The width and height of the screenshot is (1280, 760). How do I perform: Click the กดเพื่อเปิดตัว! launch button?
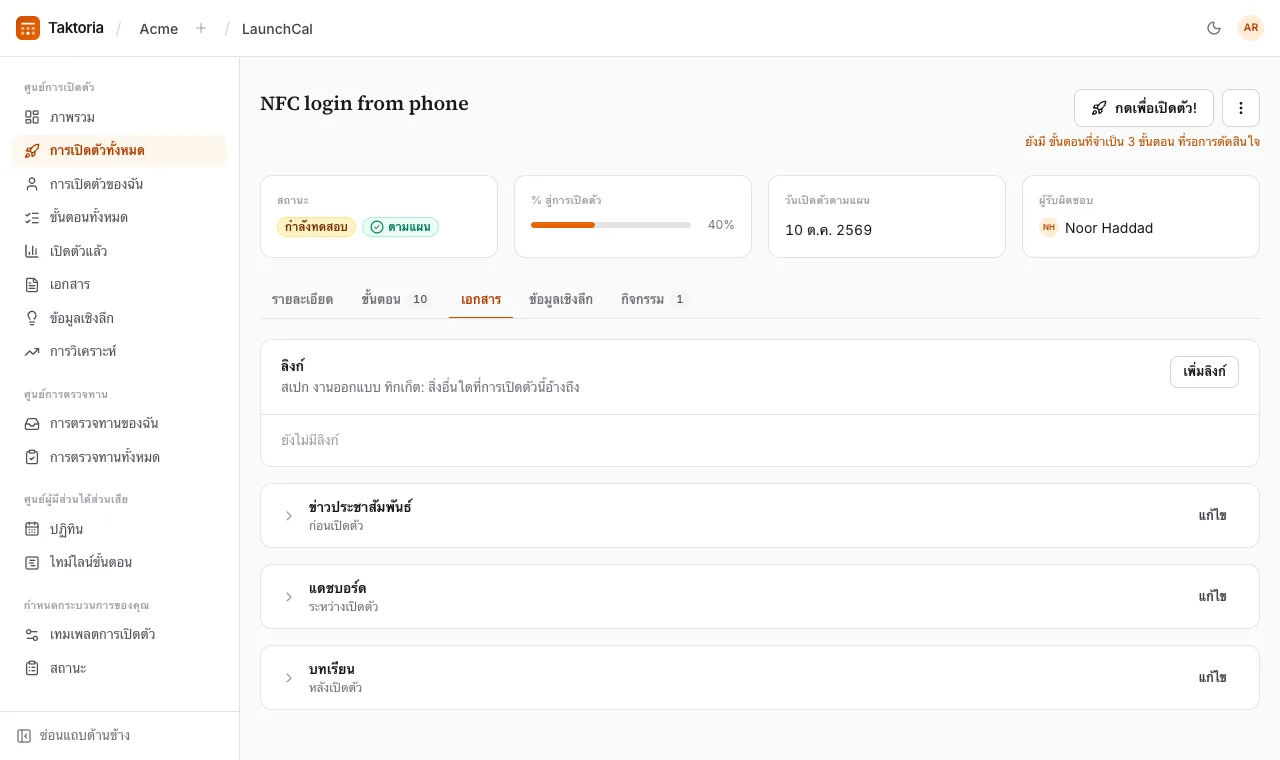coord(1144,108)
